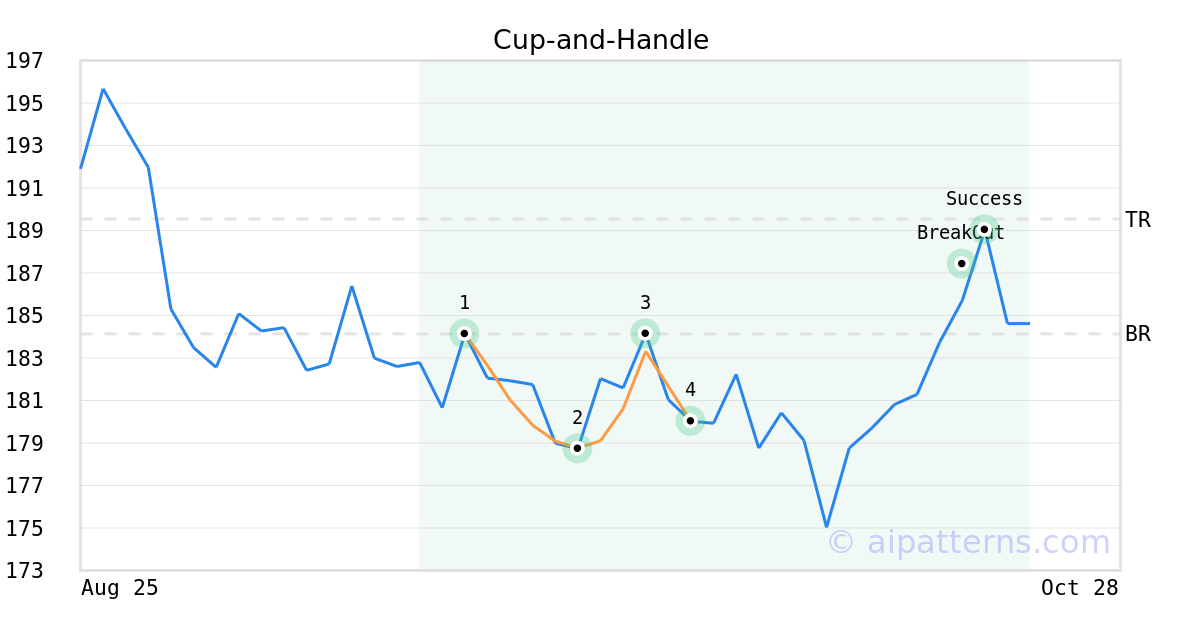
Task: Click the 185 y-axis price label
Action: (x=24, y=316)
